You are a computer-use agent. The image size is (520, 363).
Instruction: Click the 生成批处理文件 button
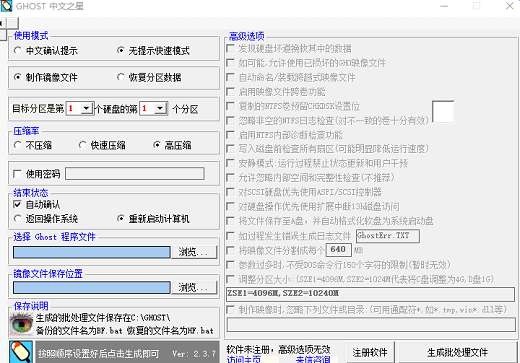457,352
